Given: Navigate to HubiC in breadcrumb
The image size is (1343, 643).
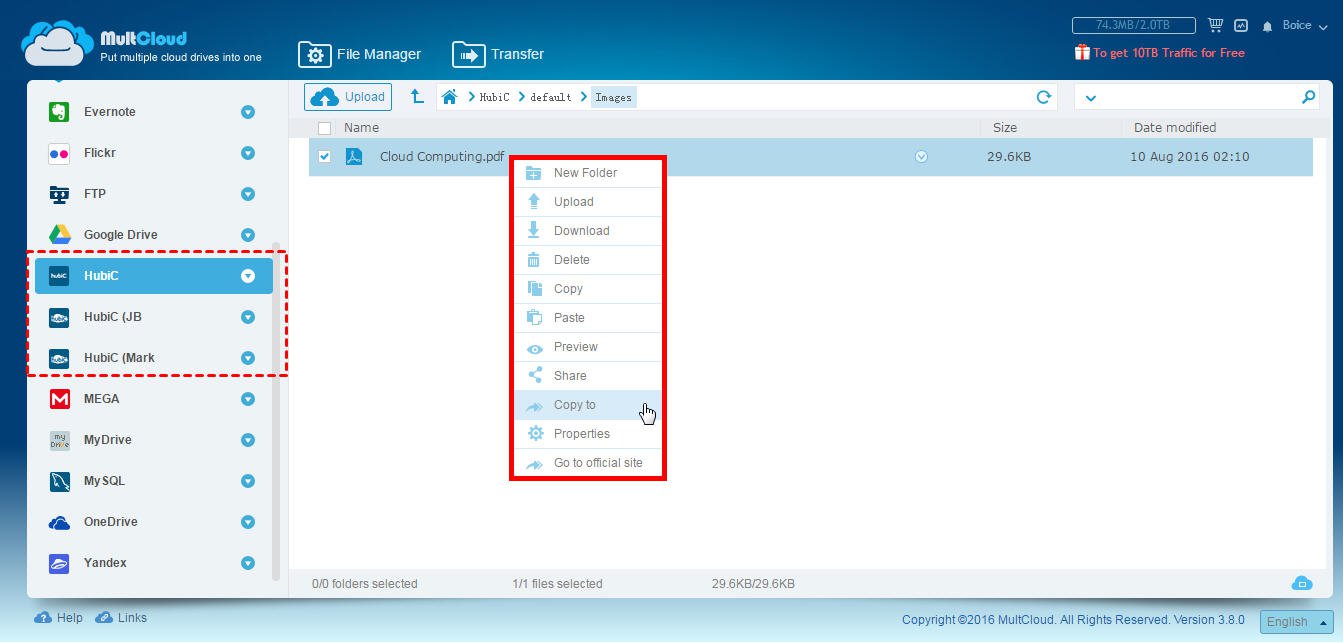Looking at the screenshot, I should click(x=494, y=97).
